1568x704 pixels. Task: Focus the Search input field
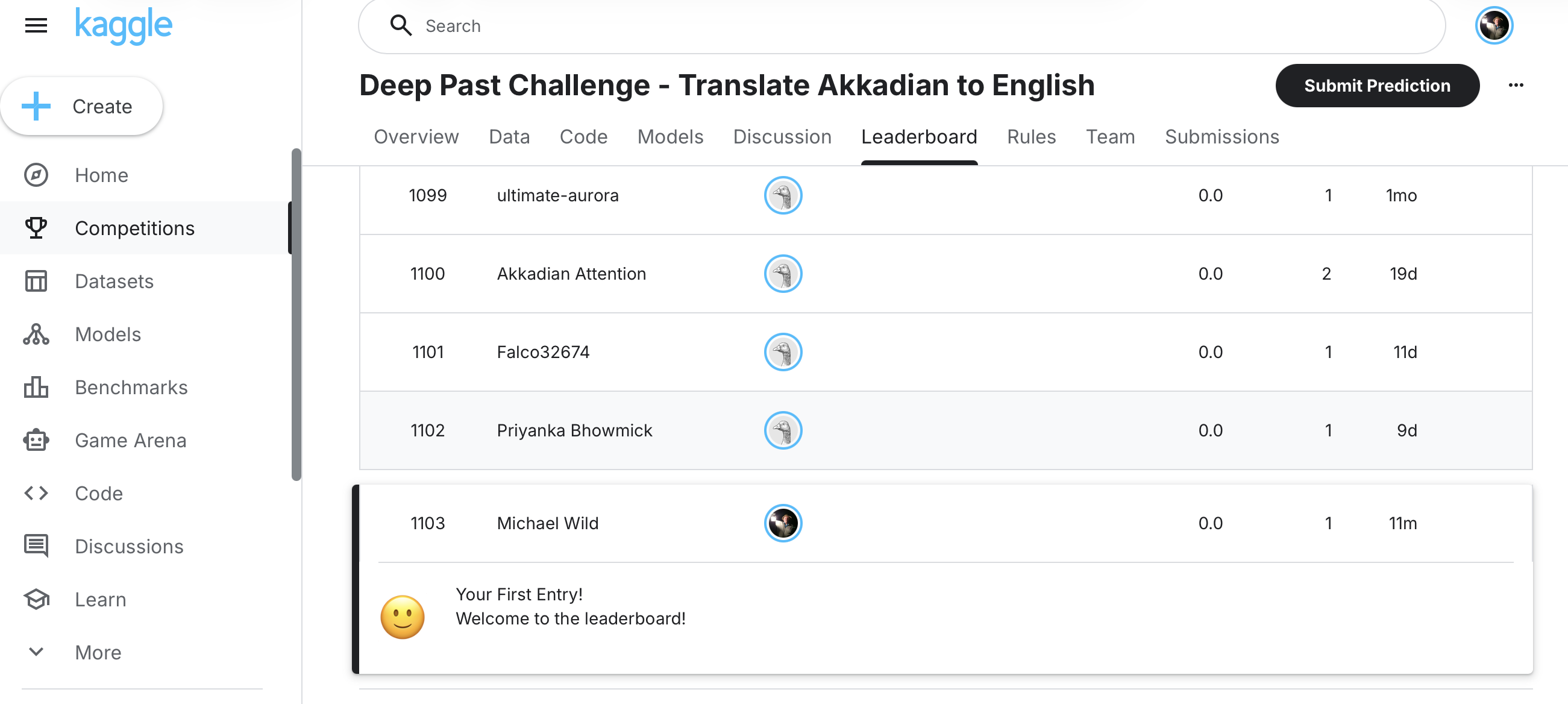point(901,25)
